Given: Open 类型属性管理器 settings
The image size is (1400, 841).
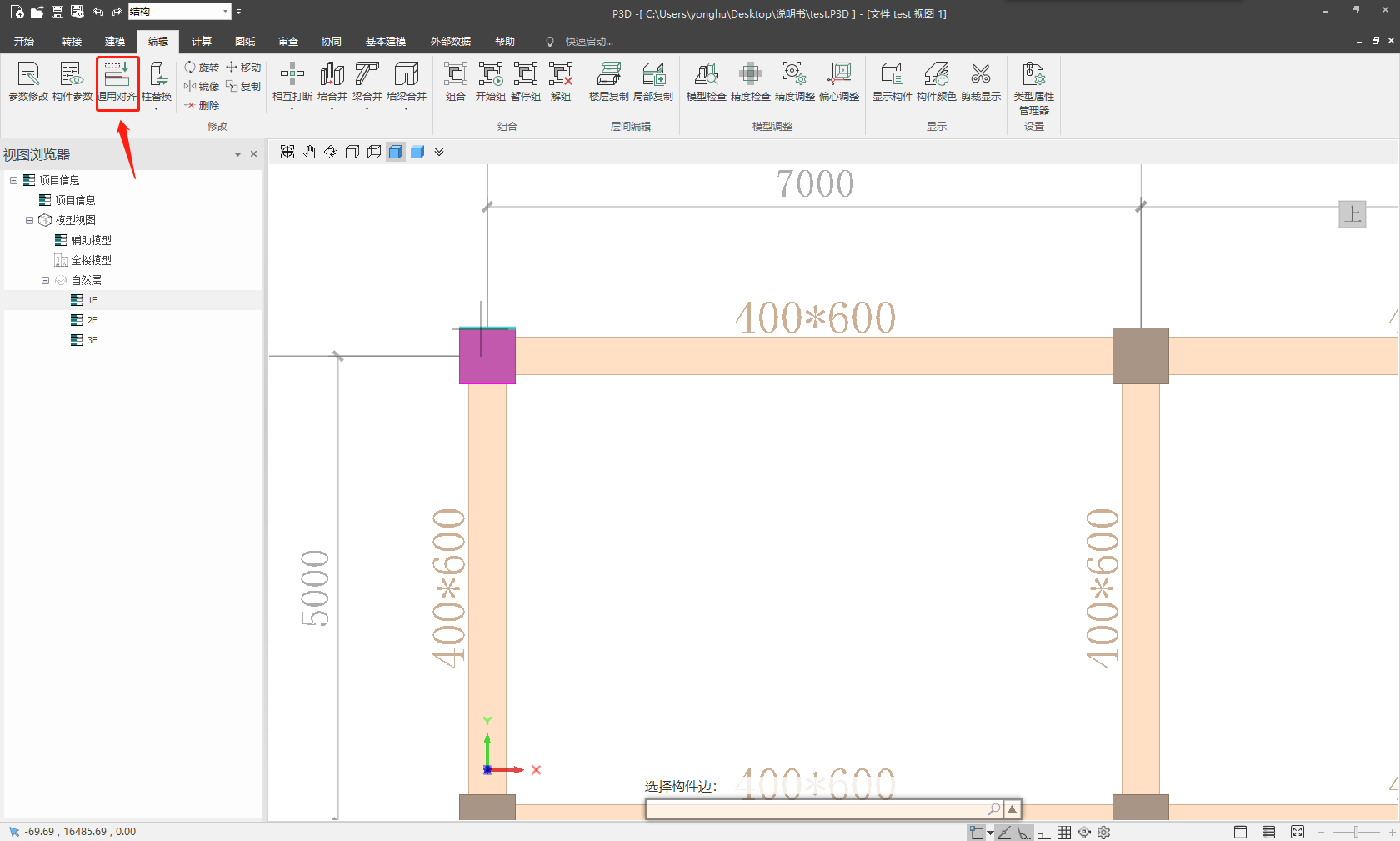Looking at the screenshot, I should (x=1033, y=88).
